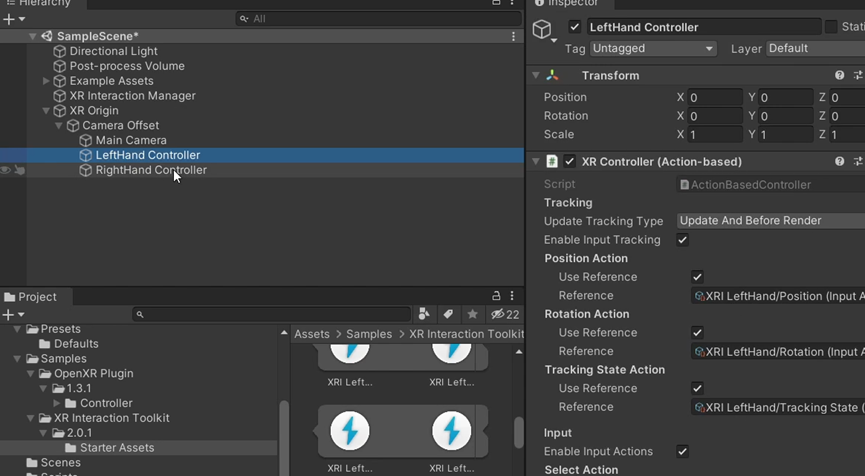Disable the XR Controller (Action-based) component

tap(570, 162)
